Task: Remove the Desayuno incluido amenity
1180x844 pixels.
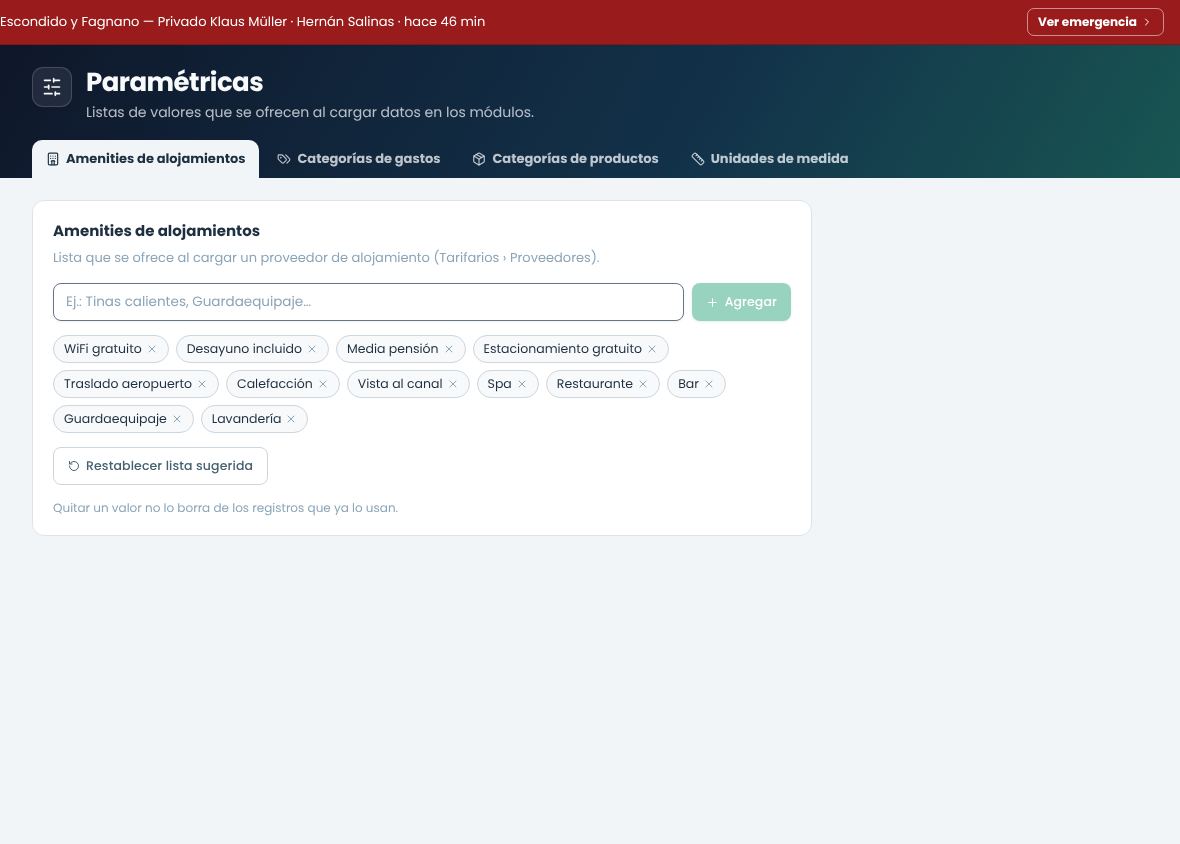Action: click(312, 349)
